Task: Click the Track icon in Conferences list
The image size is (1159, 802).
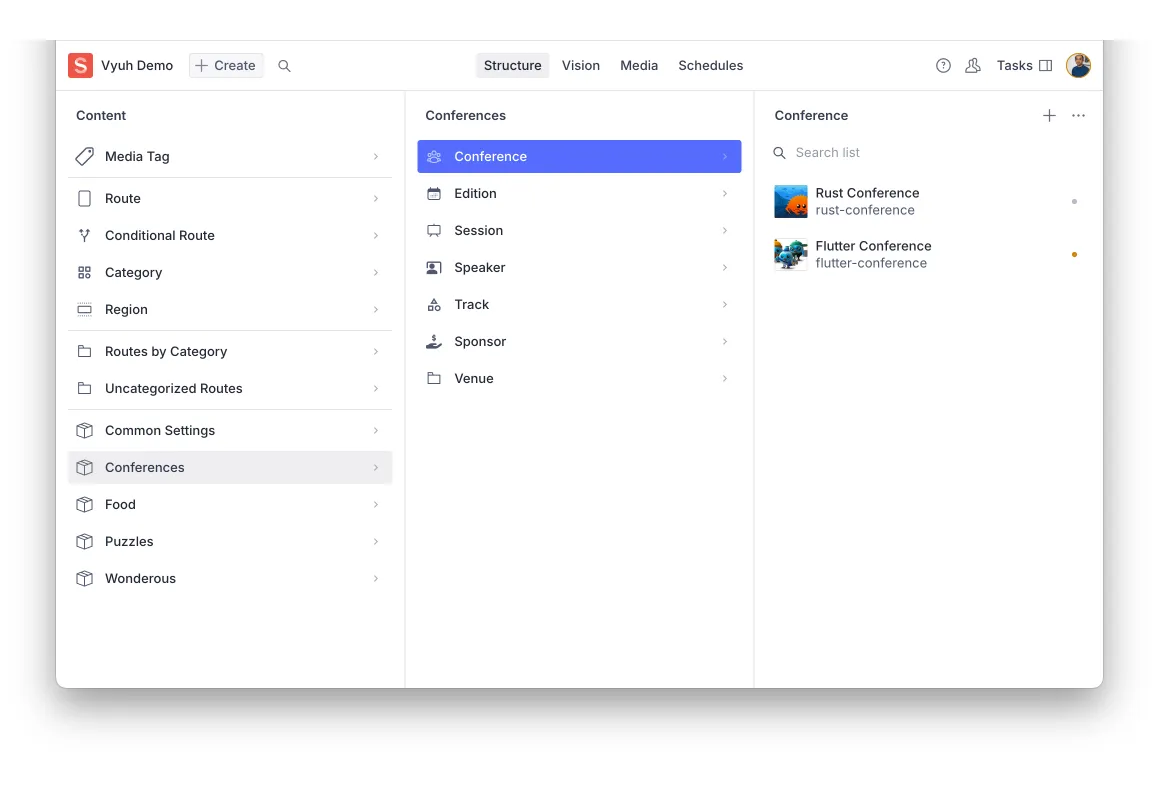Action: pyautogui.click(x=433, y=304)
